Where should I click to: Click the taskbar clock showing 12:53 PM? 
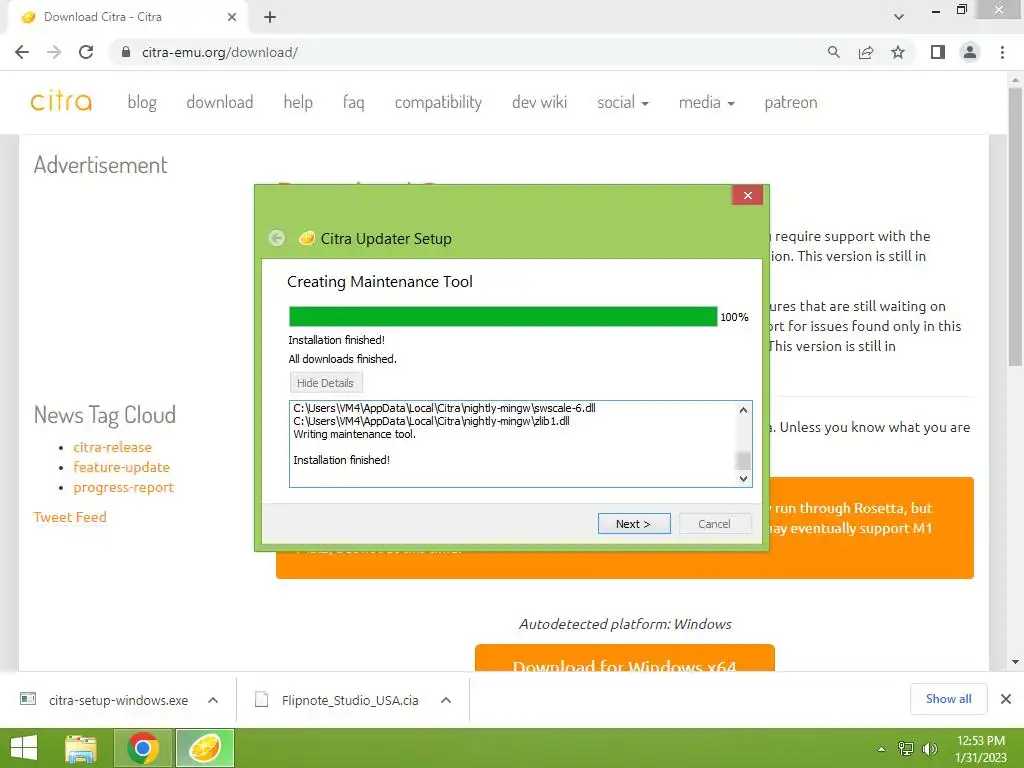click(x=981, y=748)
